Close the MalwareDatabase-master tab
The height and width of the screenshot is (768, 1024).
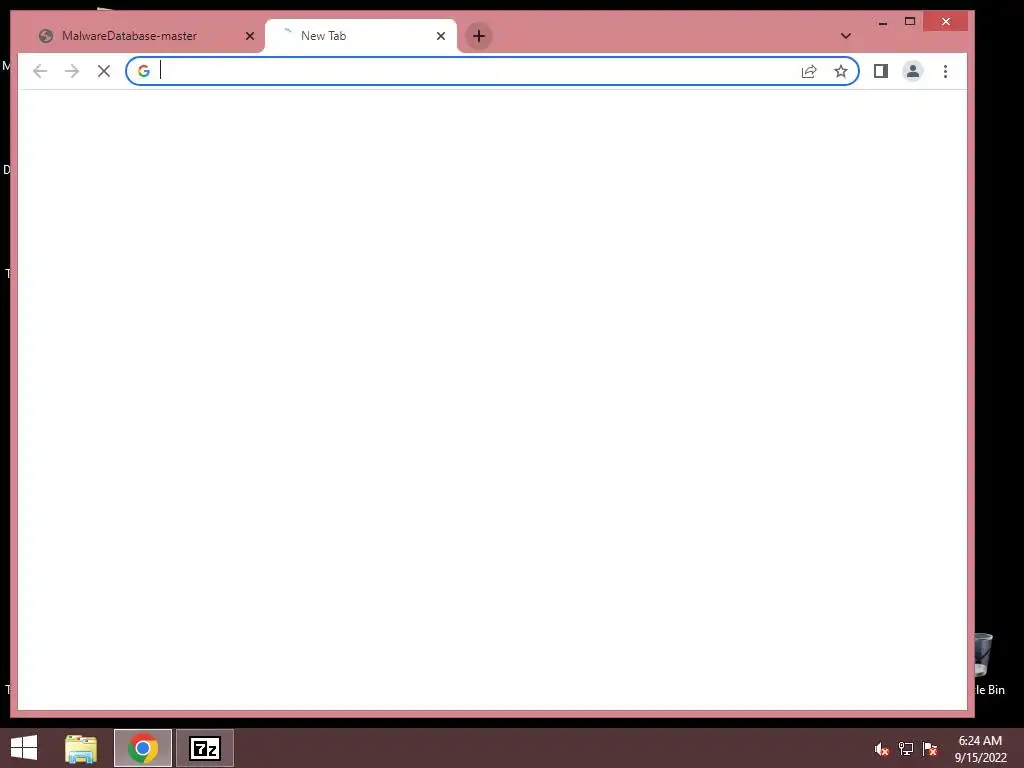tap(249, 36)
